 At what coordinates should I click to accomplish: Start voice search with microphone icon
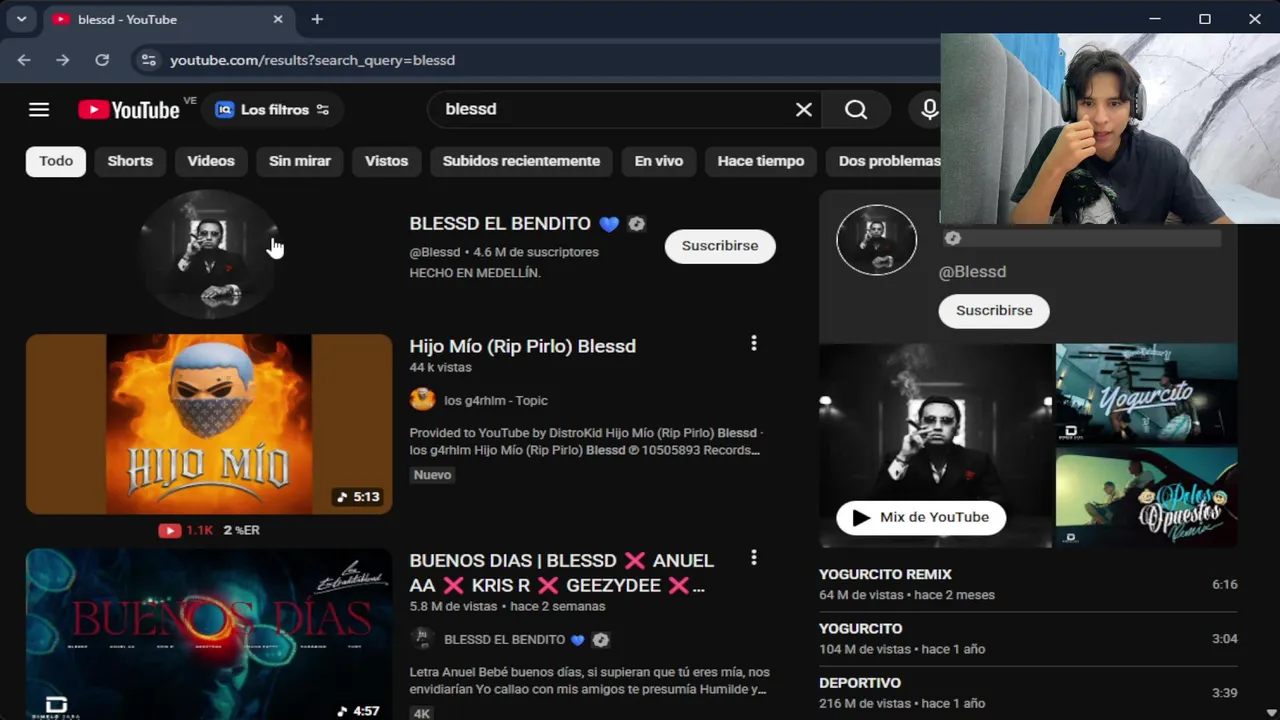(x=930, y=110)
